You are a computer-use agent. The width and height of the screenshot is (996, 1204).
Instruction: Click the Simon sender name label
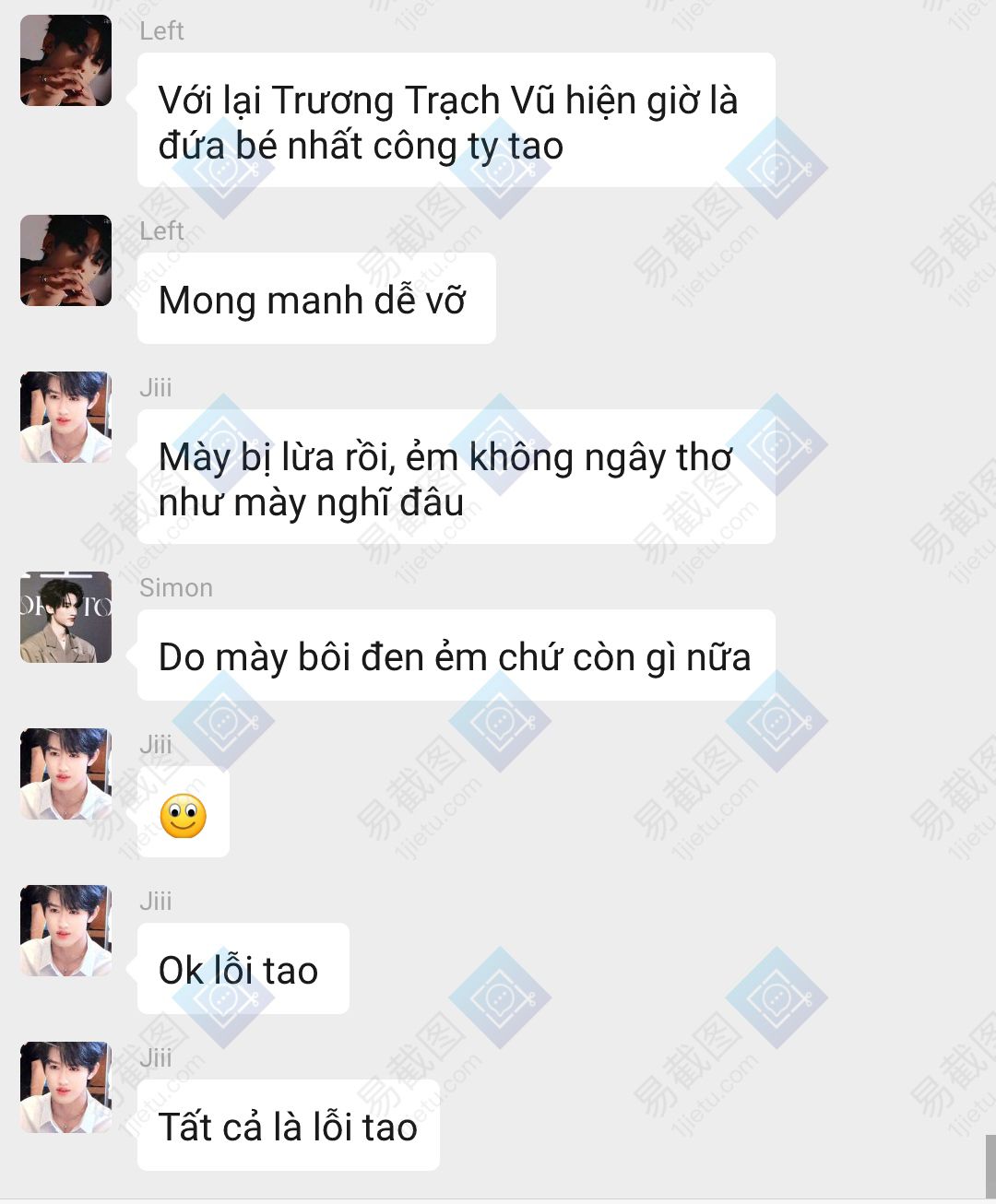(x=176, y=587)
